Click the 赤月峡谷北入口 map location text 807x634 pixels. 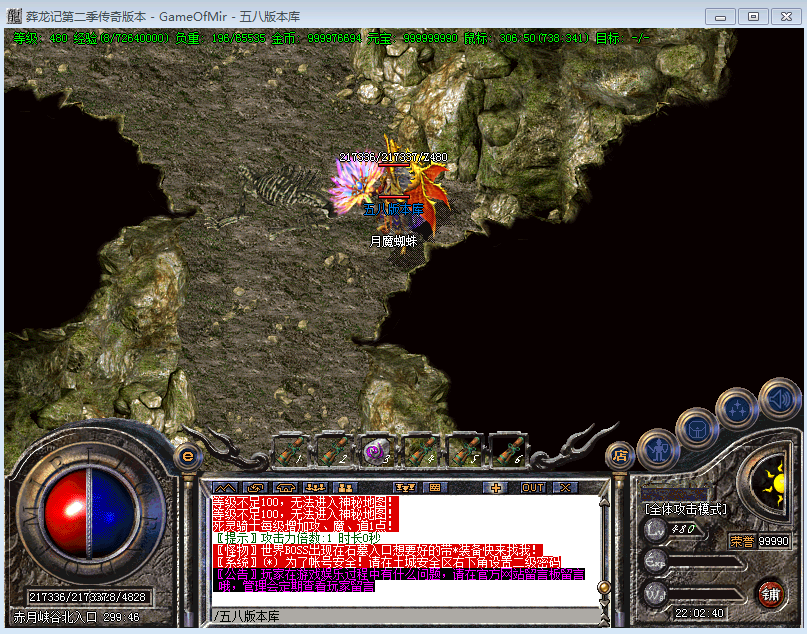[x=55, y=617]
